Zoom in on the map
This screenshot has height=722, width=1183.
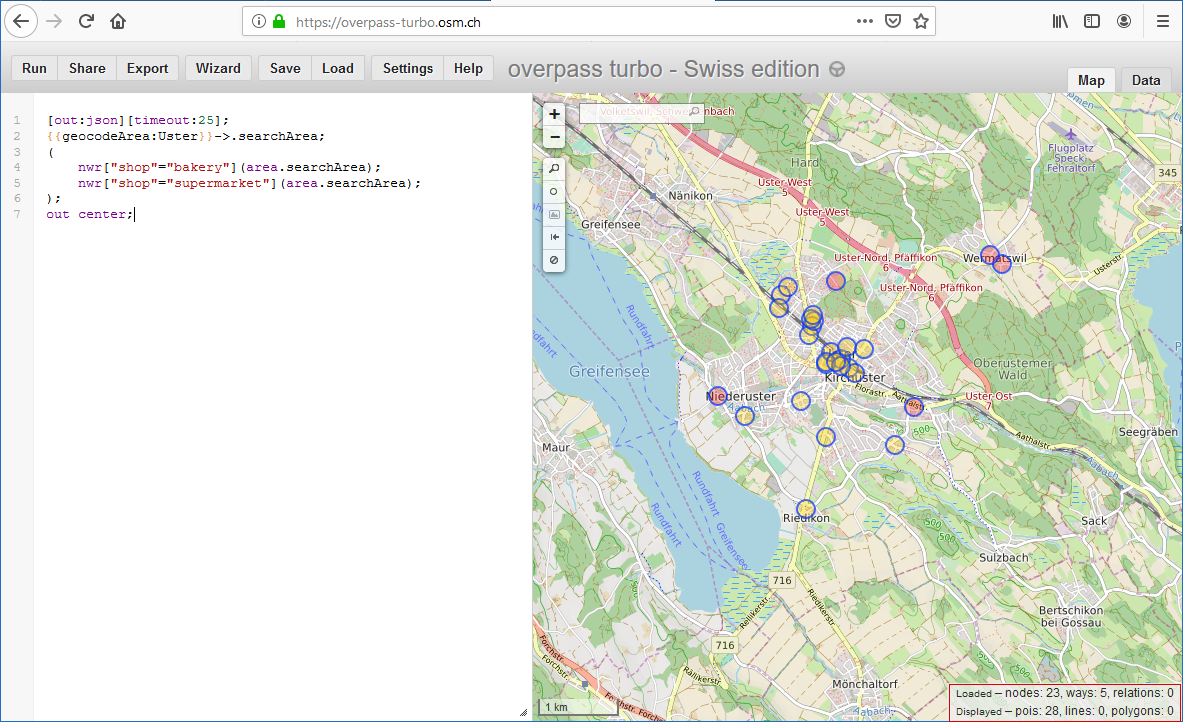point(554,114)
